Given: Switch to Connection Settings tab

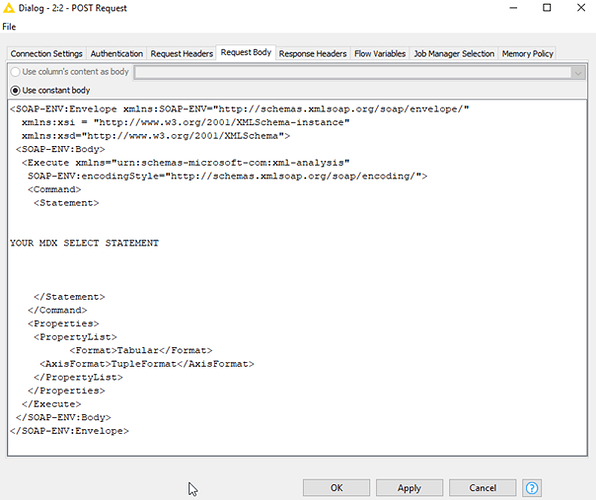Looking at the screenshot, I should [x=46, y=54].
